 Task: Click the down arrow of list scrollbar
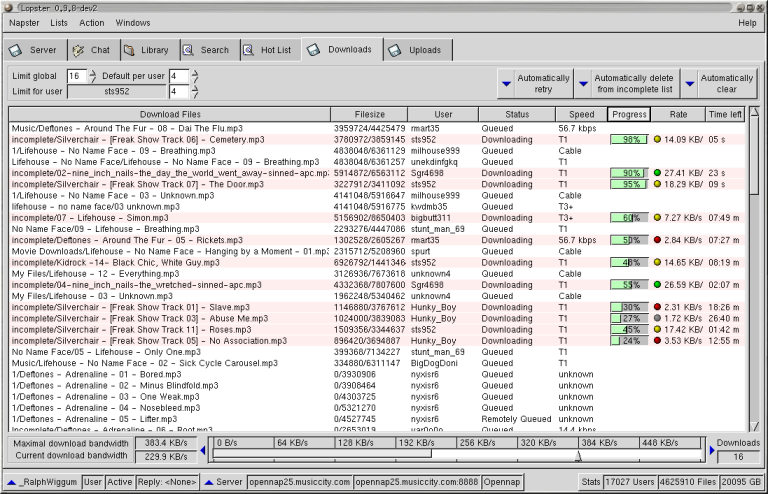(x=755, y=426)
